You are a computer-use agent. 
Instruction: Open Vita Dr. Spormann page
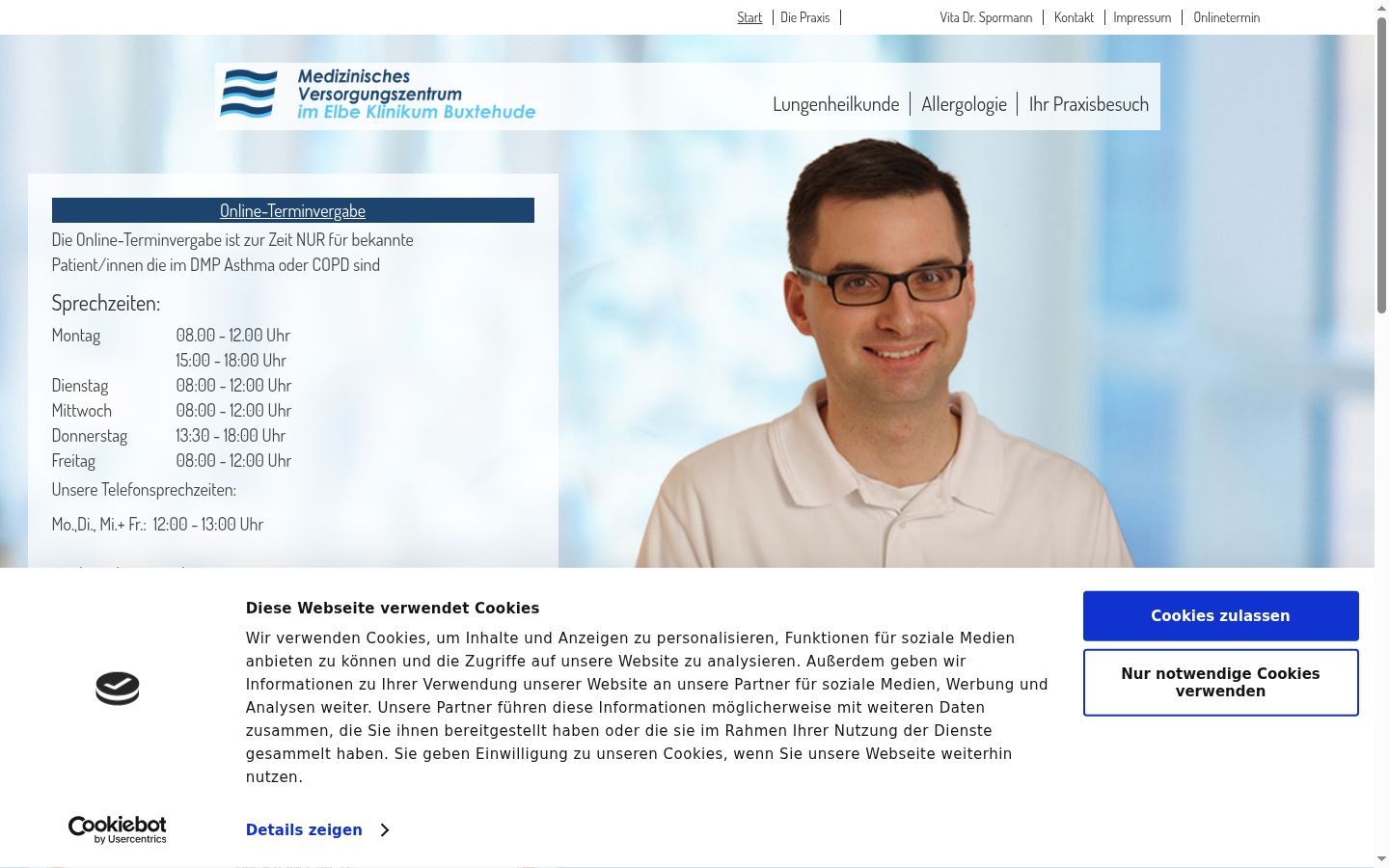(986, 17)
